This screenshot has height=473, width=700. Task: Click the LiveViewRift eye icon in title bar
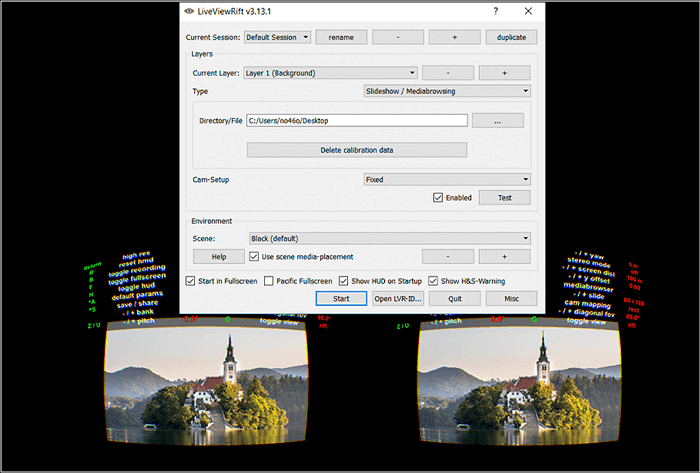coord(190,10)
